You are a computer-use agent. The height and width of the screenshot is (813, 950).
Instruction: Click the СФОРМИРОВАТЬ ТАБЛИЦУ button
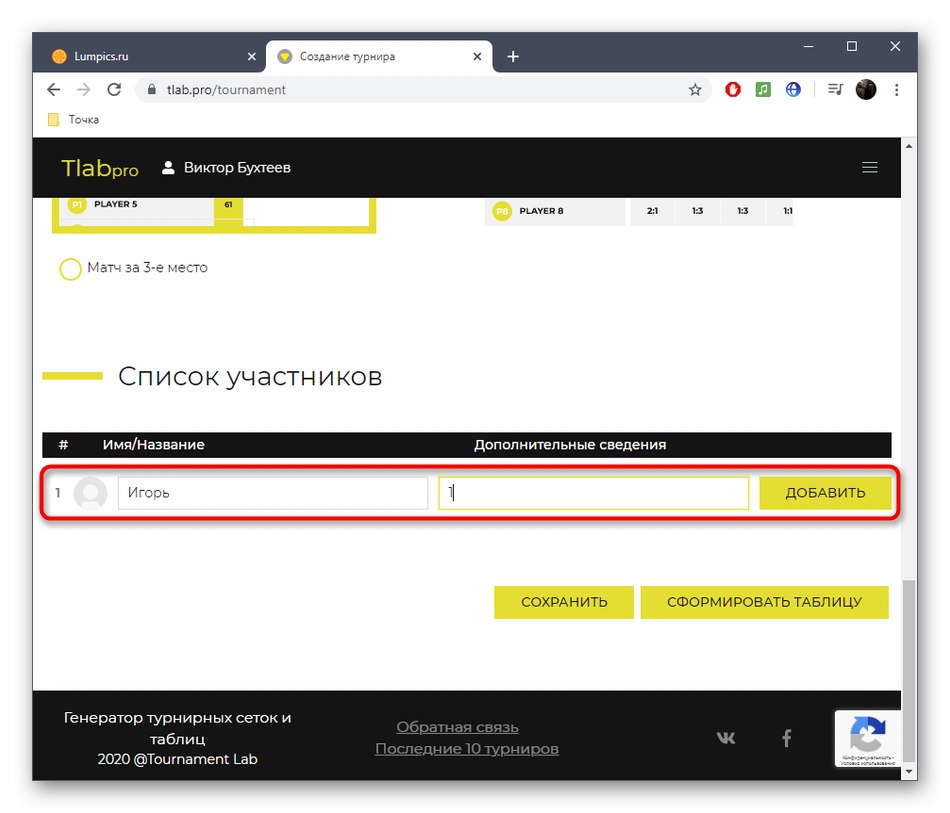pyautogui.click(x=764, y=602)
